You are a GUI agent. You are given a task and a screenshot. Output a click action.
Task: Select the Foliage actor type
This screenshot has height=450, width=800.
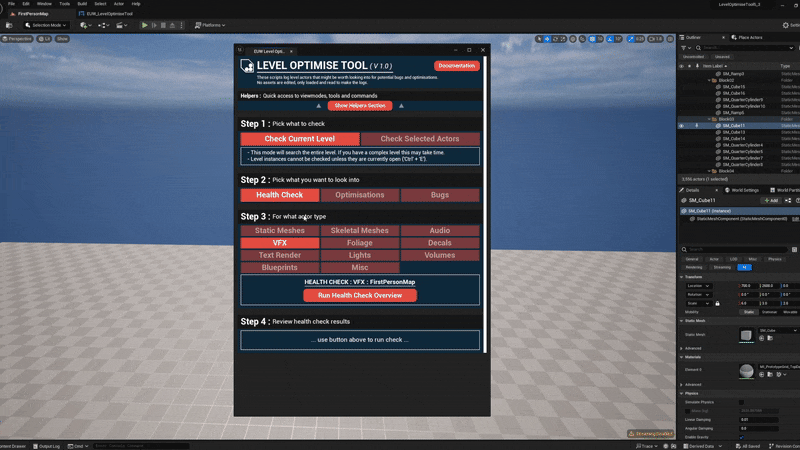(360, 243)
